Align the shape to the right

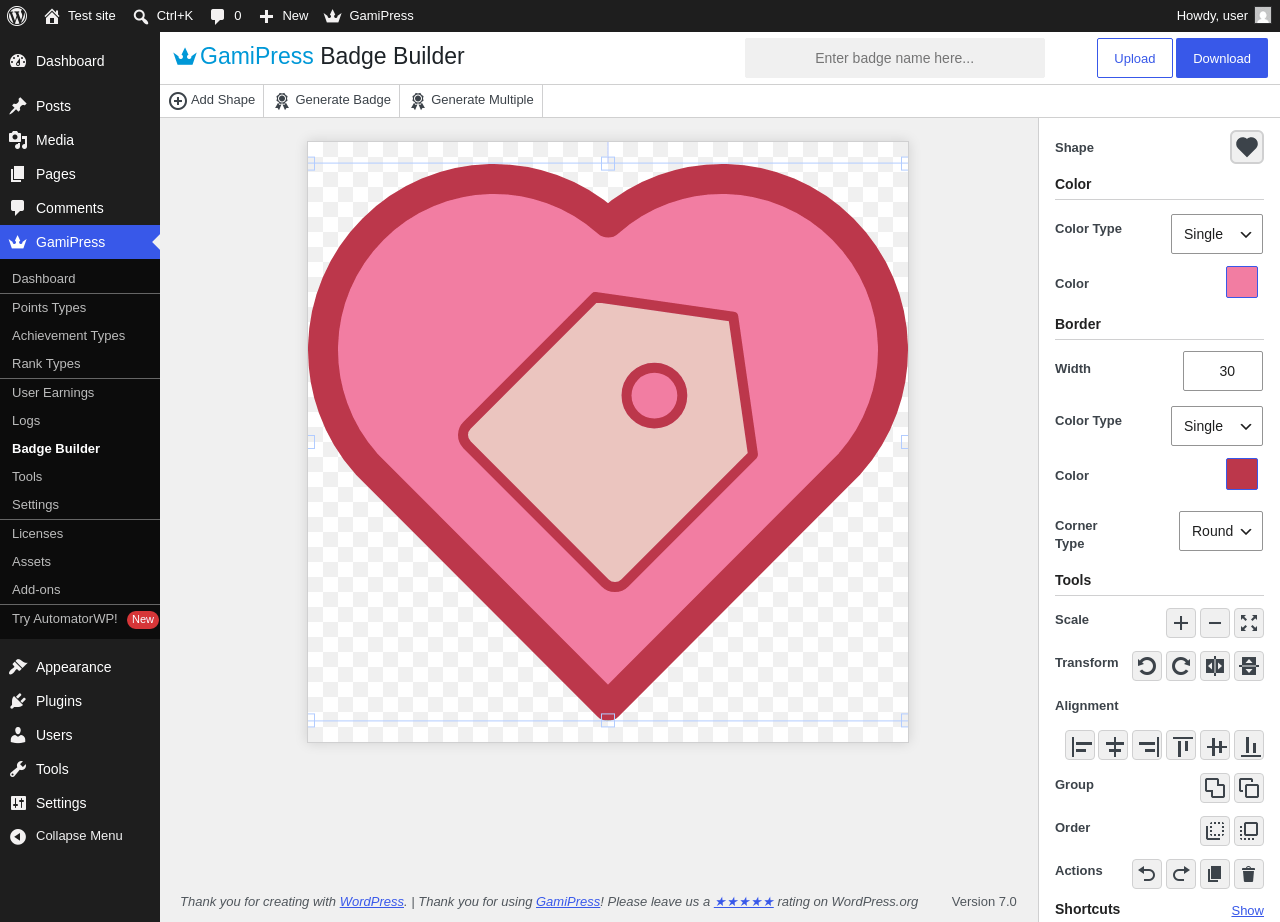(x=1147, y=745)
